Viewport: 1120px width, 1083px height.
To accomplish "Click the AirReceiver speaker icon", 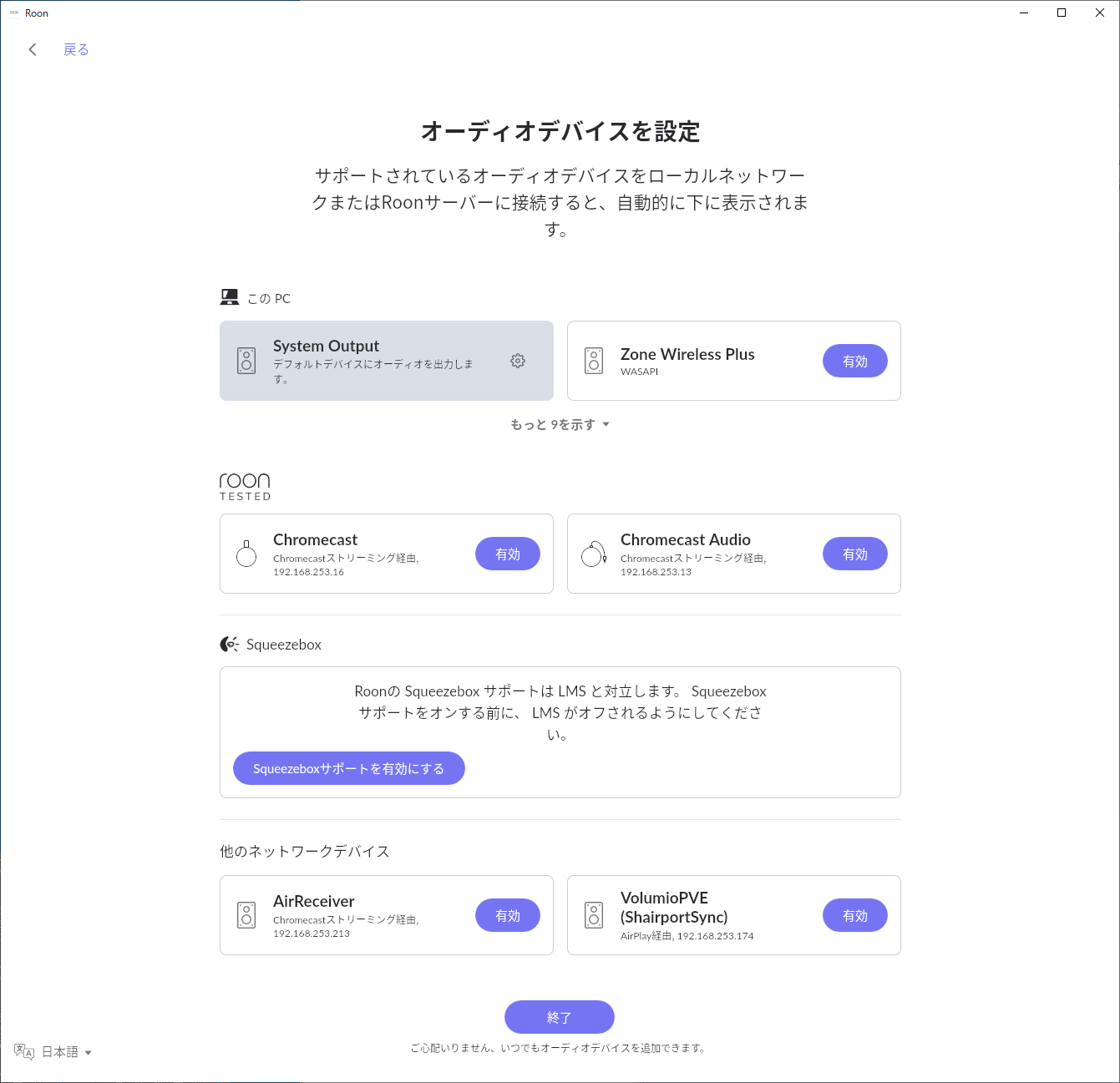I will pyautogui.click(x=246, y=915).
